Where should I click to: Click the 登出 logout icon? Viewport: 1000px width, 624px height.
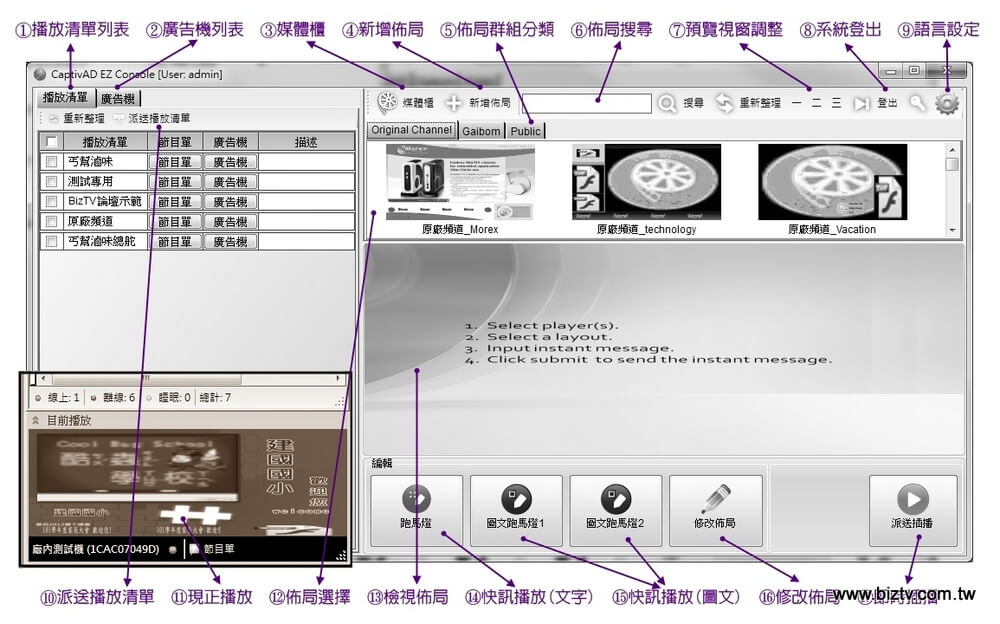[862, 103]
